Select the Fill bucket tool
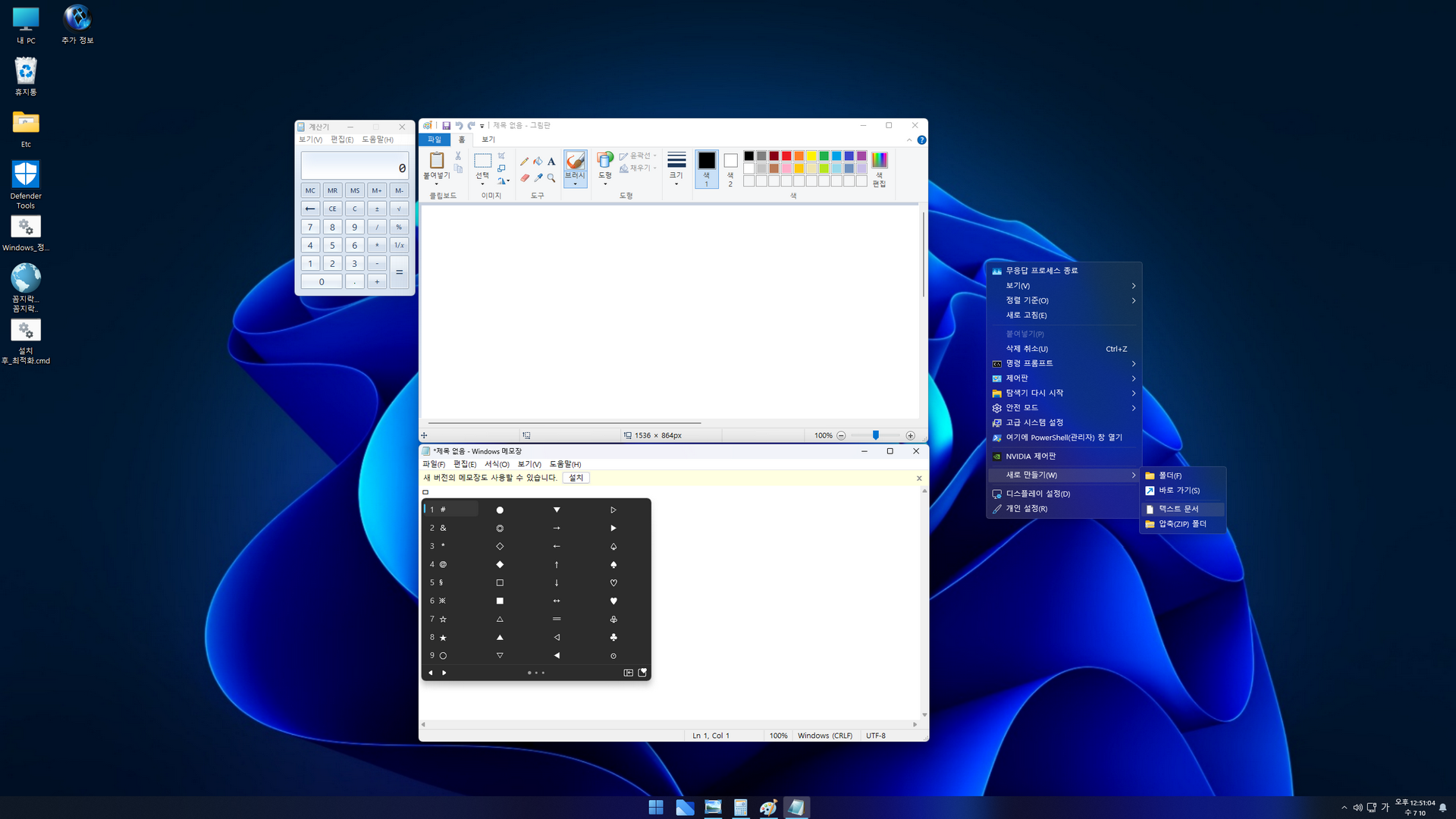 click(538, 162)
